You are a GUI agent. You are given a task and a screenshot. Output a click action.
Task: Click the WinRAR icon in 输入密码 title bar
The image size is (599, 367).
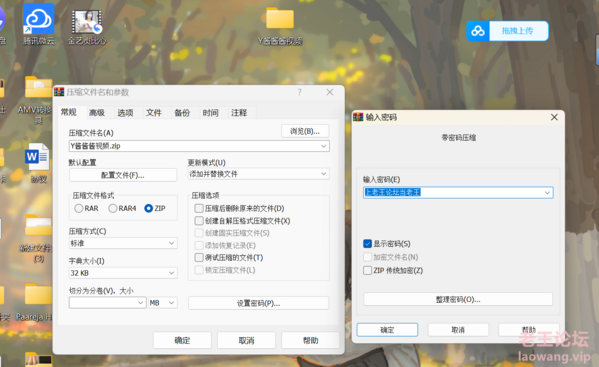tap(358, 117)
